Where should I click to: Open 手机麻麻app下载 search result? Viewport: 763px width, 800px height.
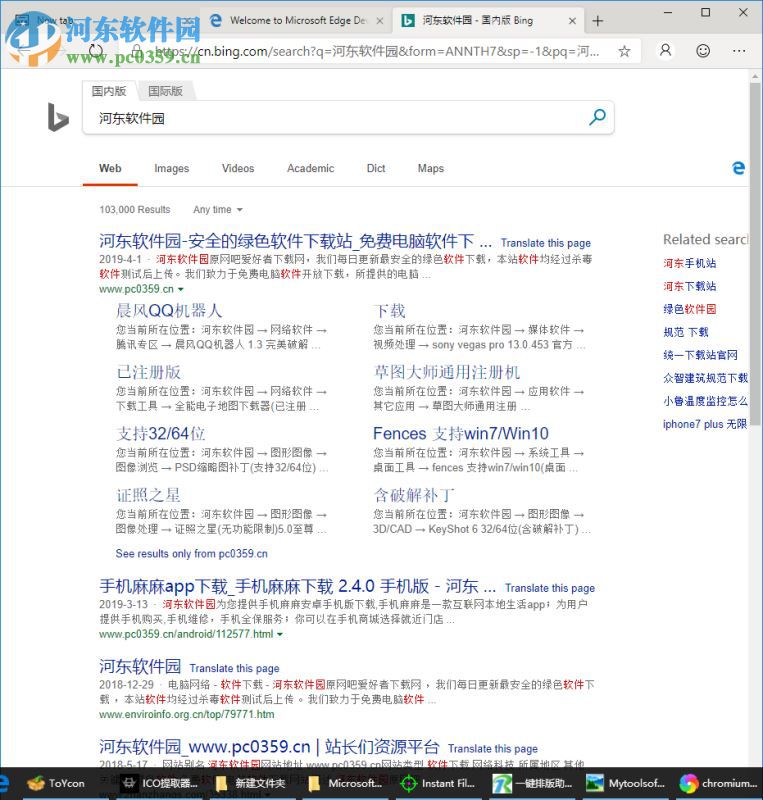298,586
